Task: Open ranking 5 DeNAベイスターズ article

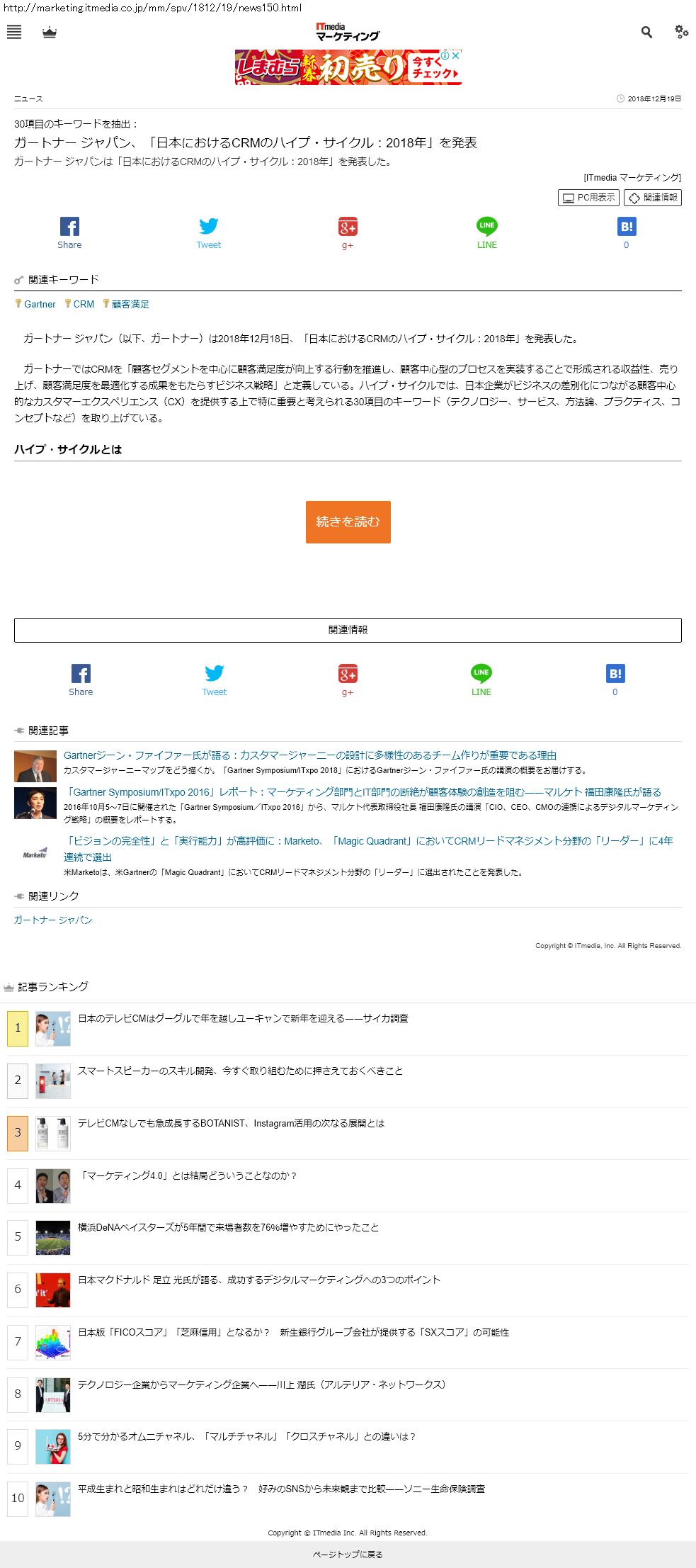Action: pyautogui.click(x=228, y=1227)
